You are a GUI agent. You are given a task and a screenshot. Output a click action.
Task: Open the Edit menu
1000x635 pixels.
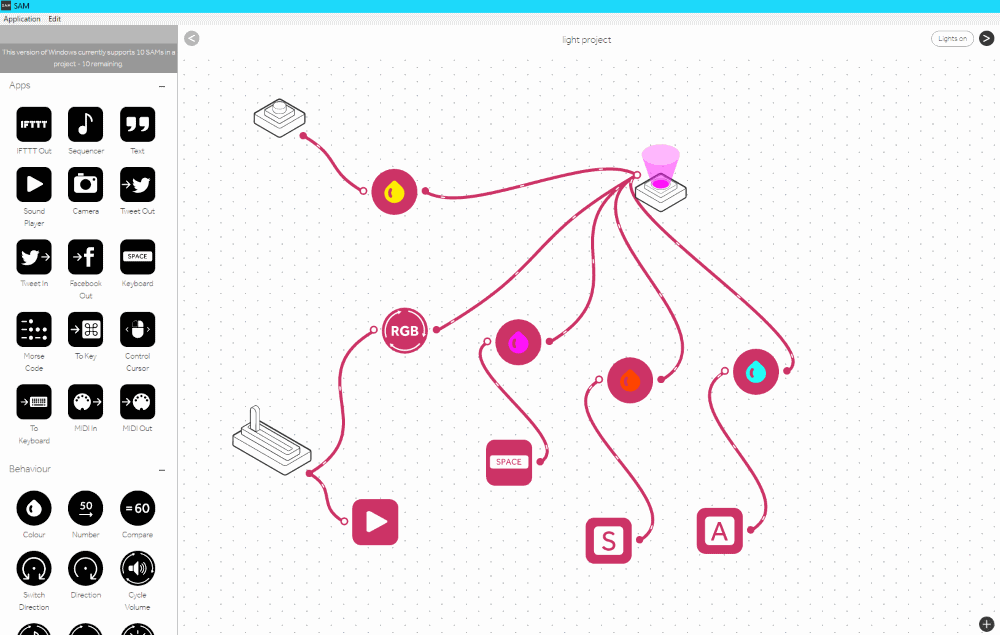tap(55, 18)
